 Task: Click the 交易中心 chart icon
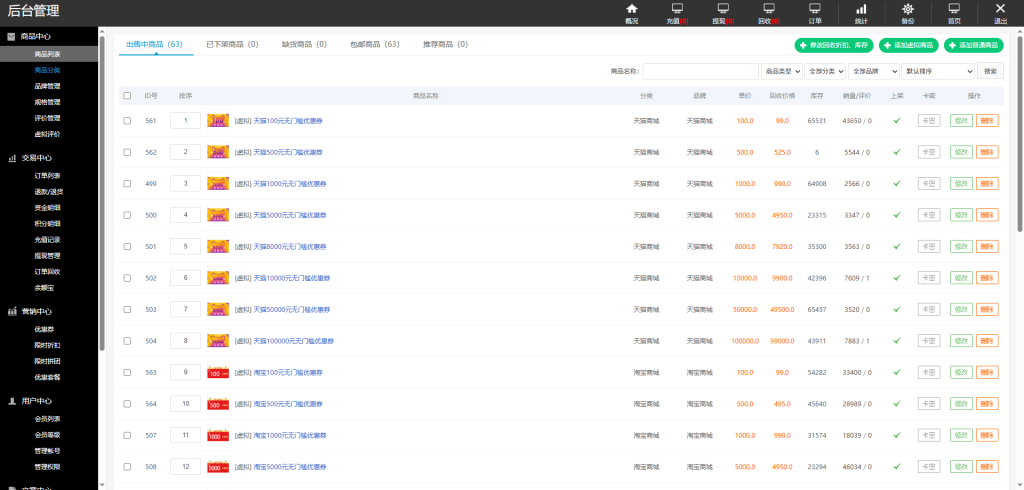coord(11,157)
